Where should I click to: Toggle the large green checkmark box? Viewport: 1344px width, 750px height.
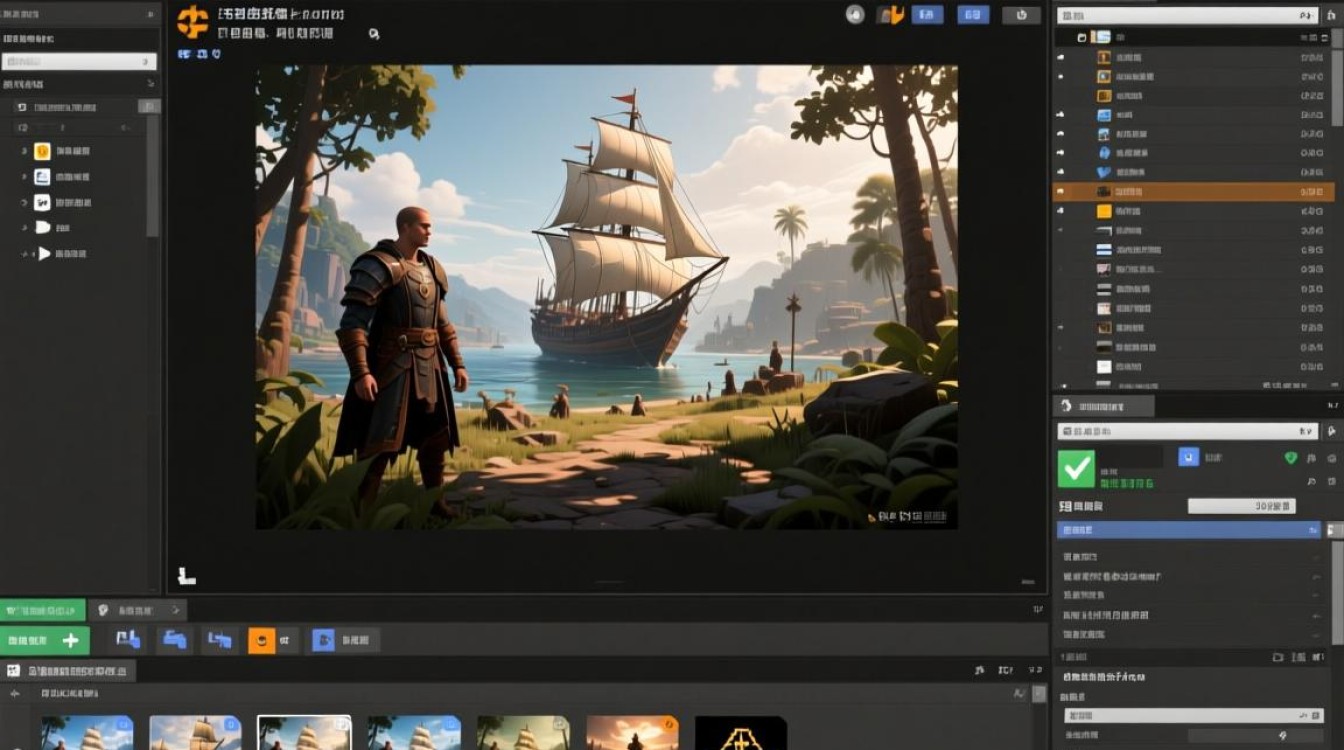1076,467
